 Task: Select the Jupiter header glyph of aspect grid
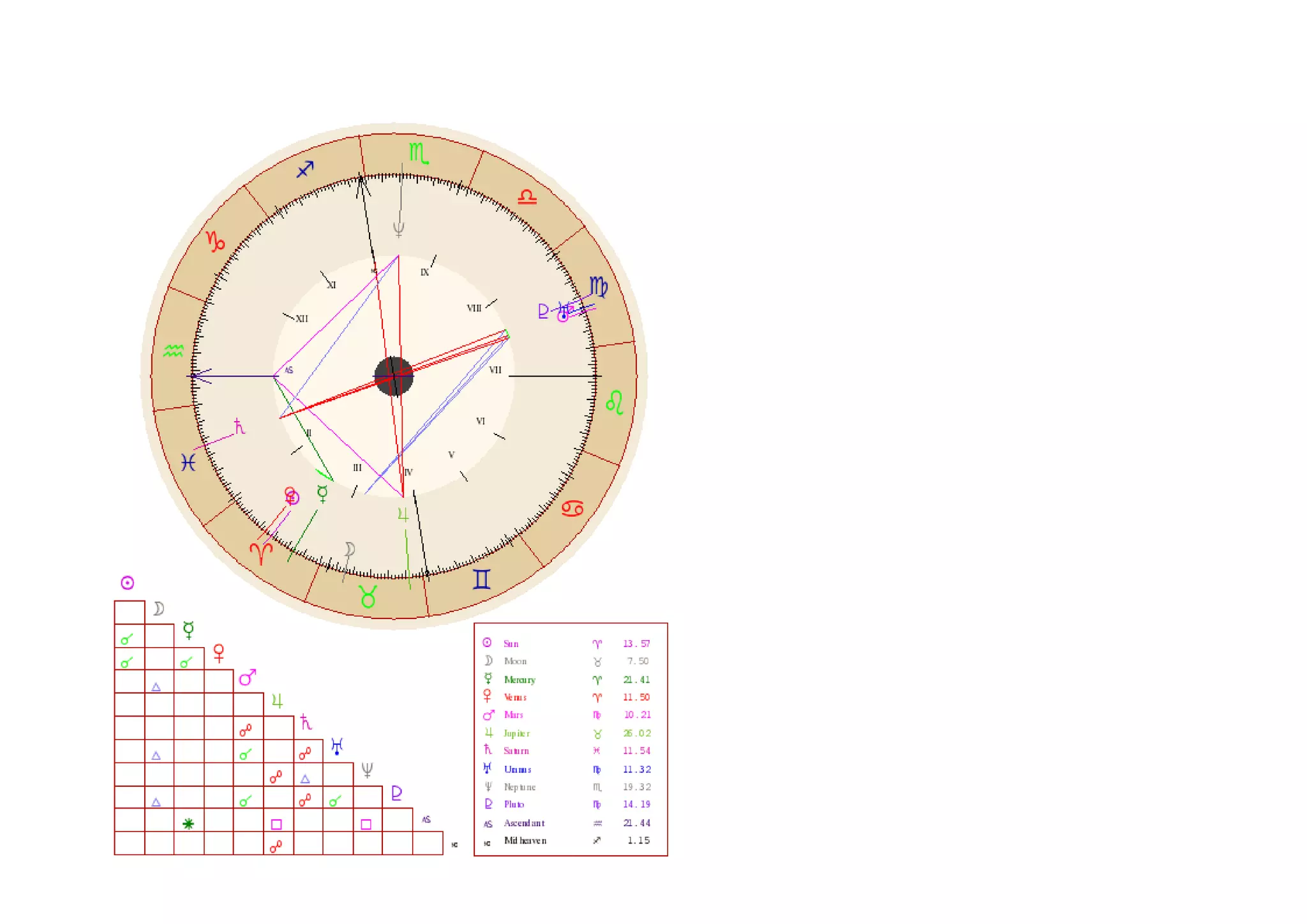tap(277, 701)
